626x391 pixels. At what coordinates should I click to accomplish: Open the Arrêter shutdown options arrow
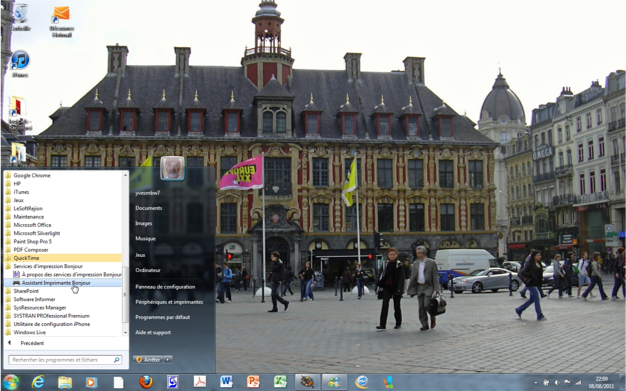[x=168, y=359]
